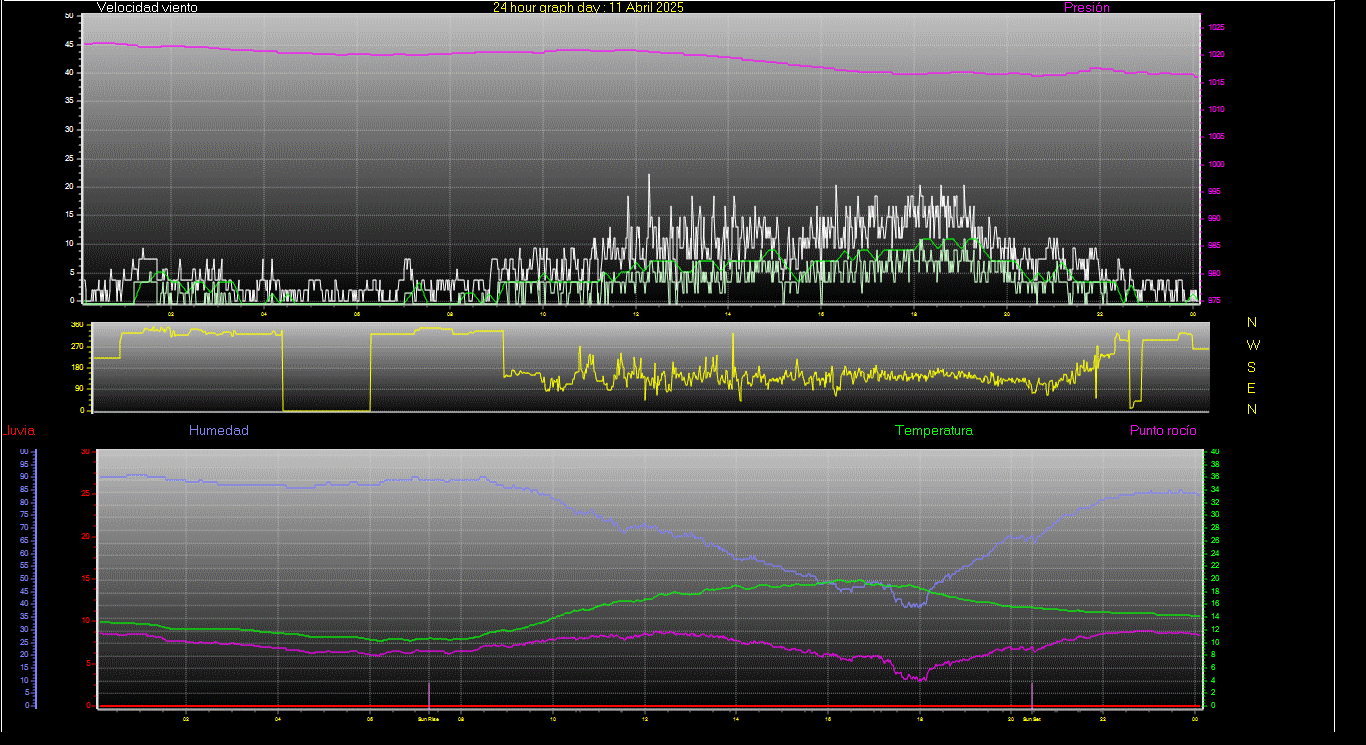1366x745 pixels.
Task: Click the blue "Humedad" legend label
Action: pyautogui.click(x=219, y=431)
